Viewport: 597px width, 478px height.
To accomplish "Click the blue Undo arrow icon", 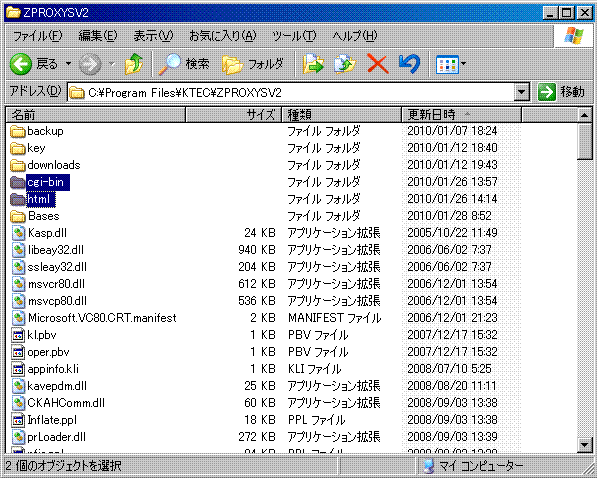I will click(409, 64).
